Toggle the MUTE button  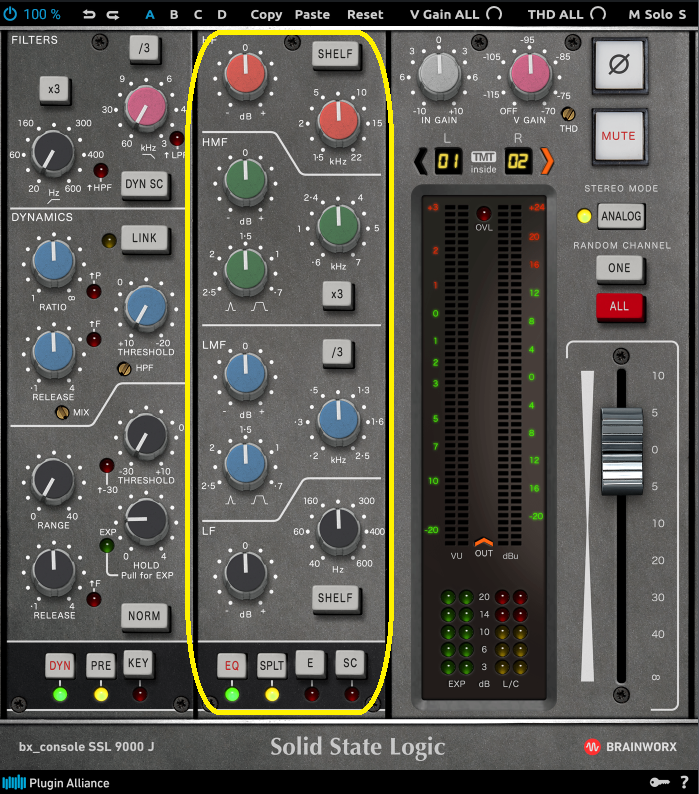tap(619, 136)
